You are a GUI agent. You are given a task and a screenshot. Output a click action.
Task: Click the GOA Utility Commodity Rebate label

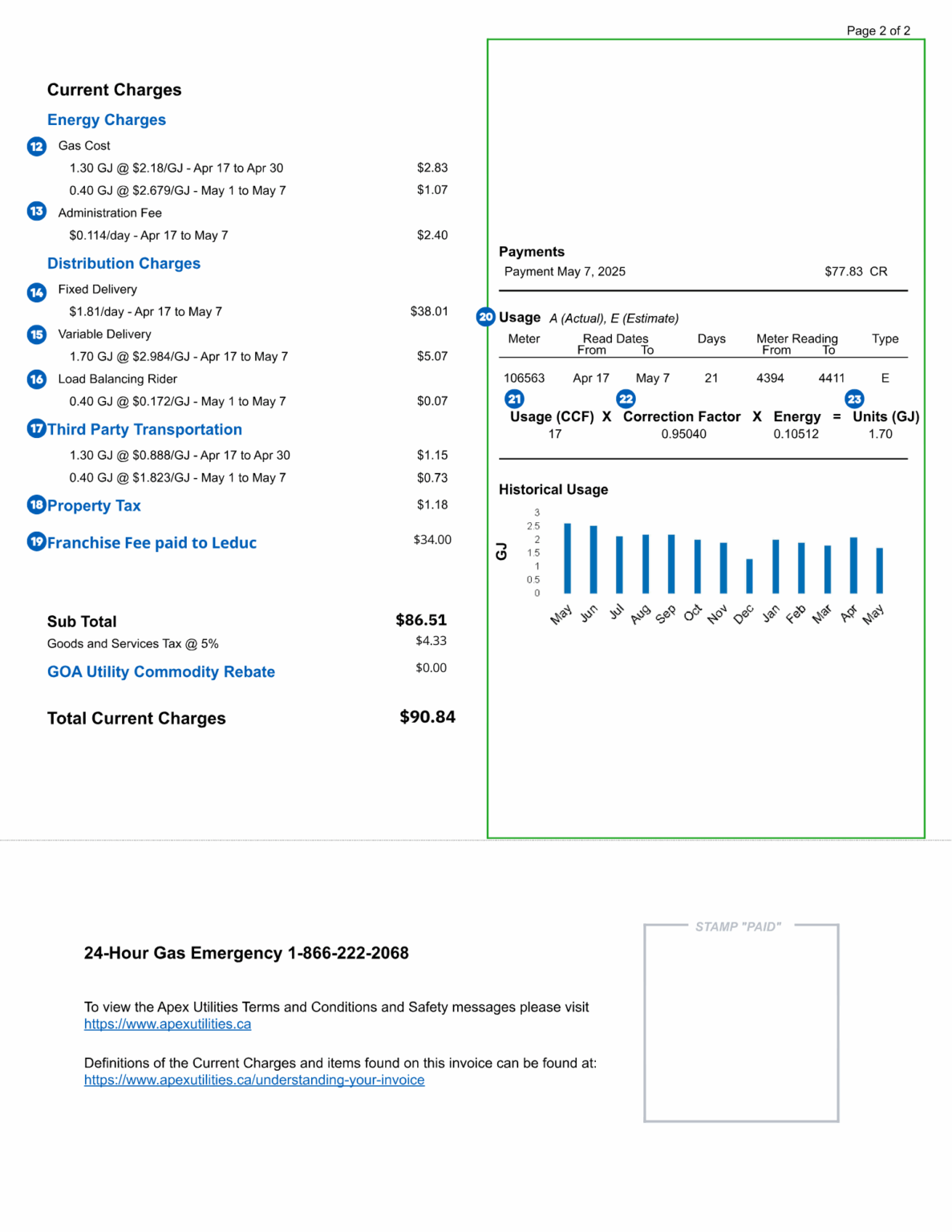click(x=160, y=671)
